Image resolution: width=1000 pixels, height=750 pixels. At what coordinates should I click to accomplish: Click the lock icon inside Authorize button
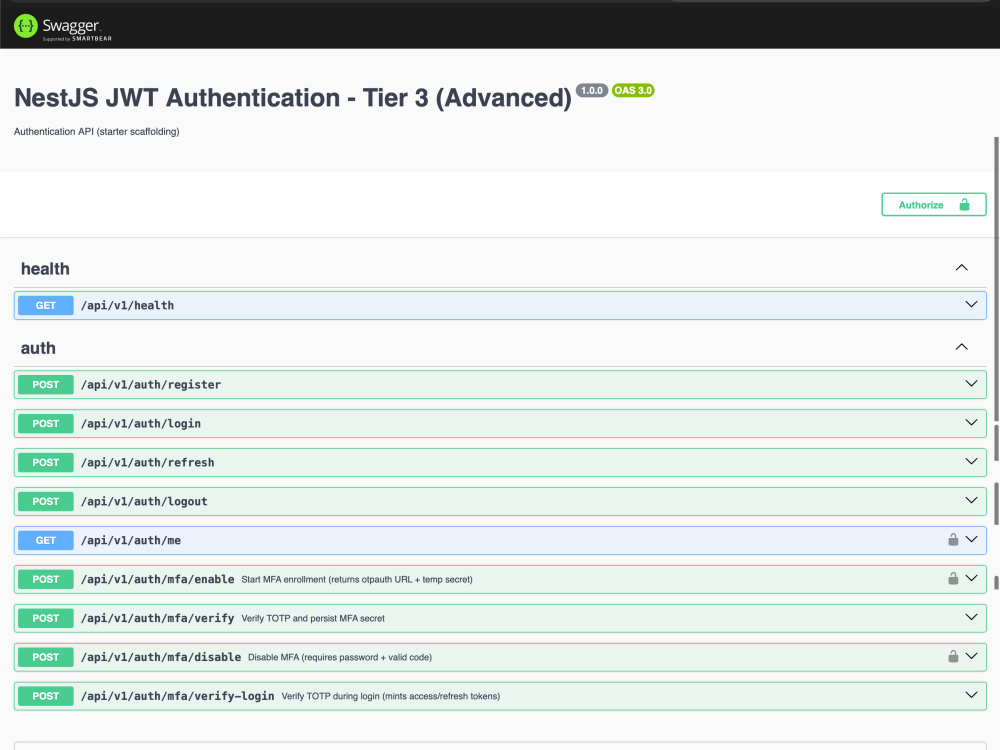(x=964, y=204)
